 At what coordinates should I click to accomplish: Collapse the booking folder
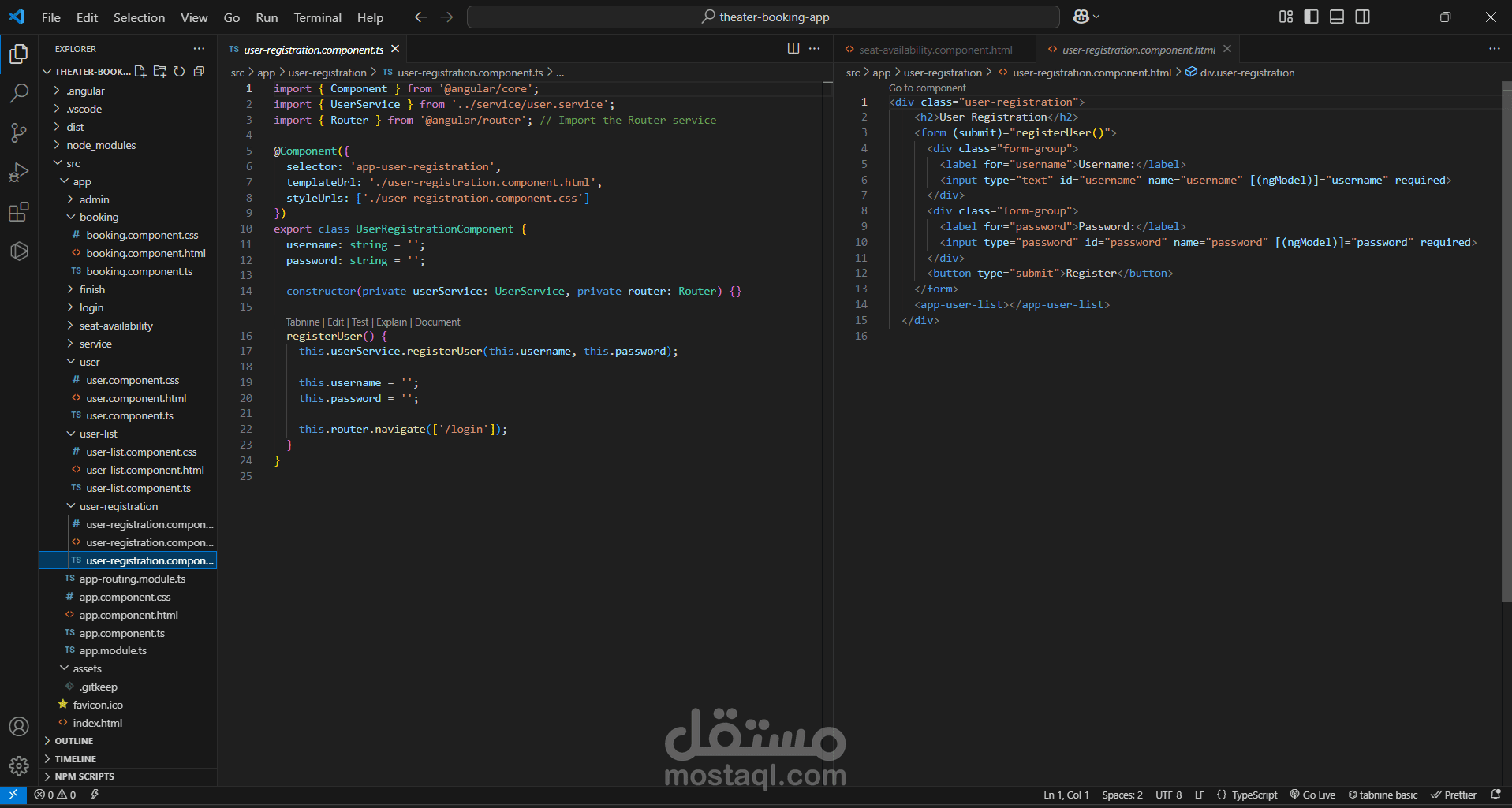coord(128,217)
